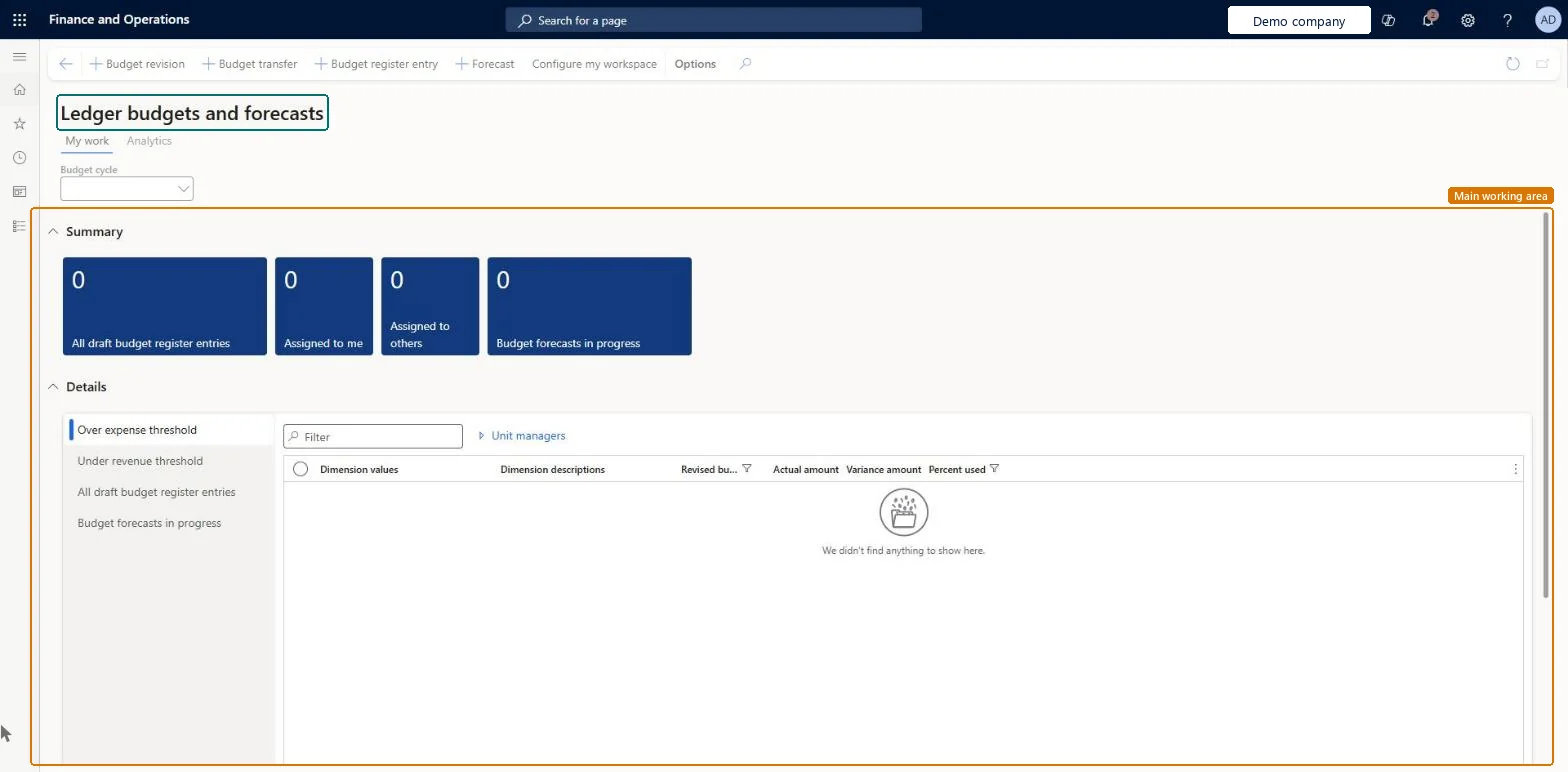Open filter on Revised budget column
Screen dimensions: 1568x772
coord(747,469)
